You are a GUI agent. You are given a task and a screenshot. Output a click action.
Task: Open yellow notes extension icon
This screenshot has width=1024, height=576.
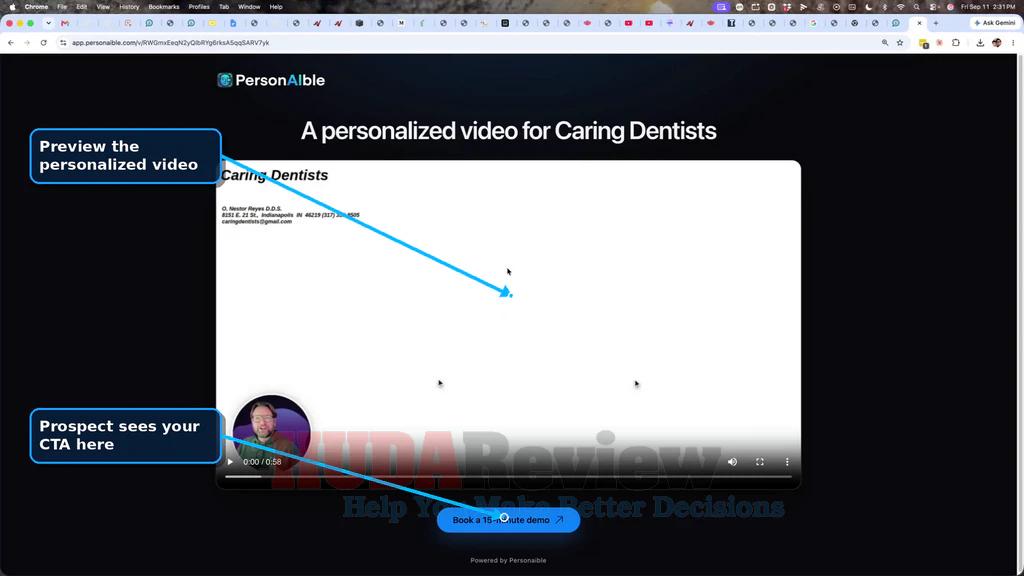923,43
